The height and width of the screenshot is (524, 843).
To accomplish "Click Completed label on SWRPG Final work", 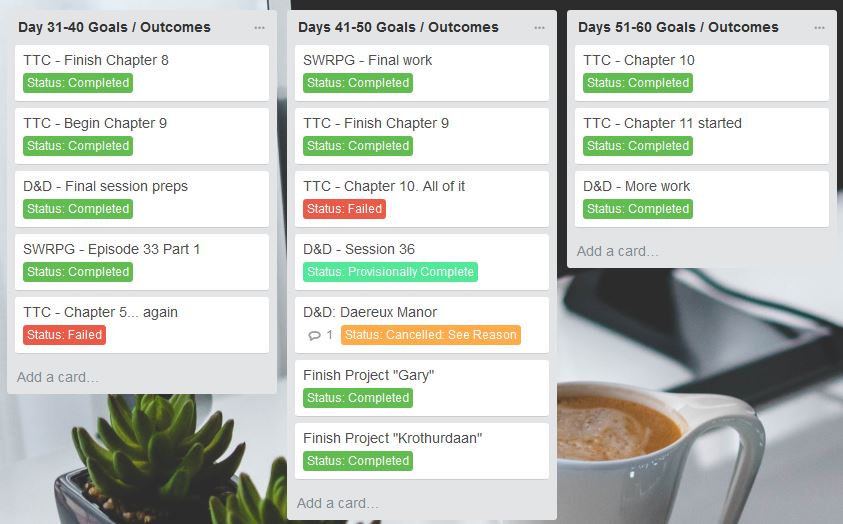I will [358, 83].
